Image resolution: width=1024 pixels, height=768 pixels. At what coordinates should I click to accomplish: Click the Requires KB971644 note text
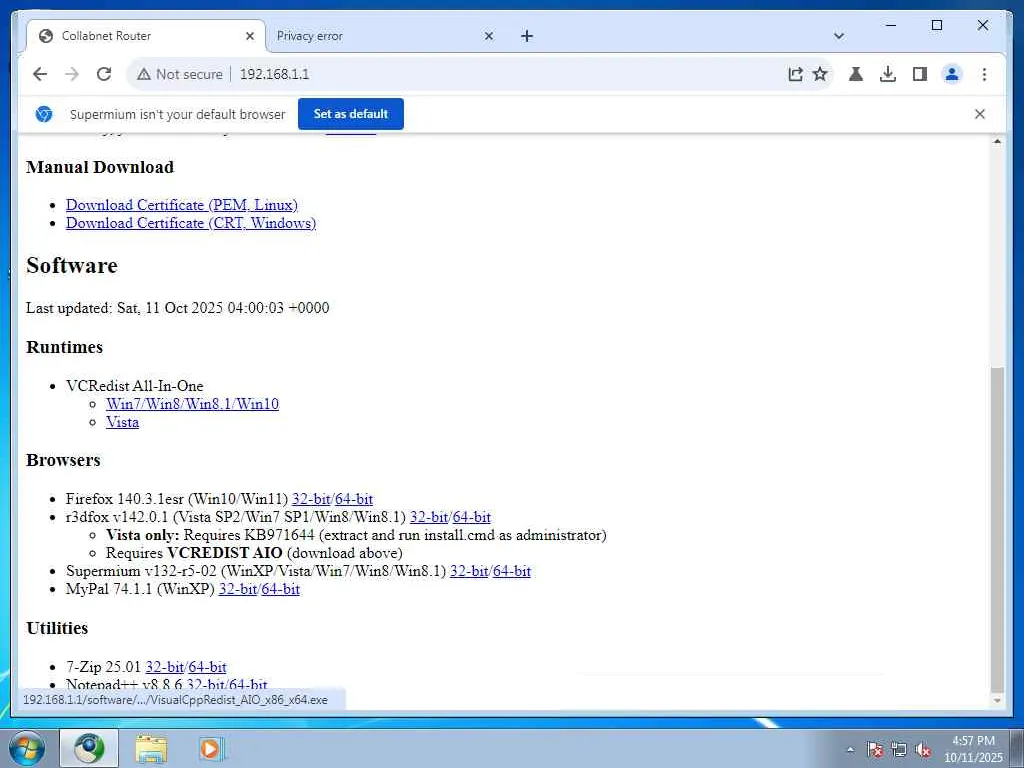click(356, 536)
